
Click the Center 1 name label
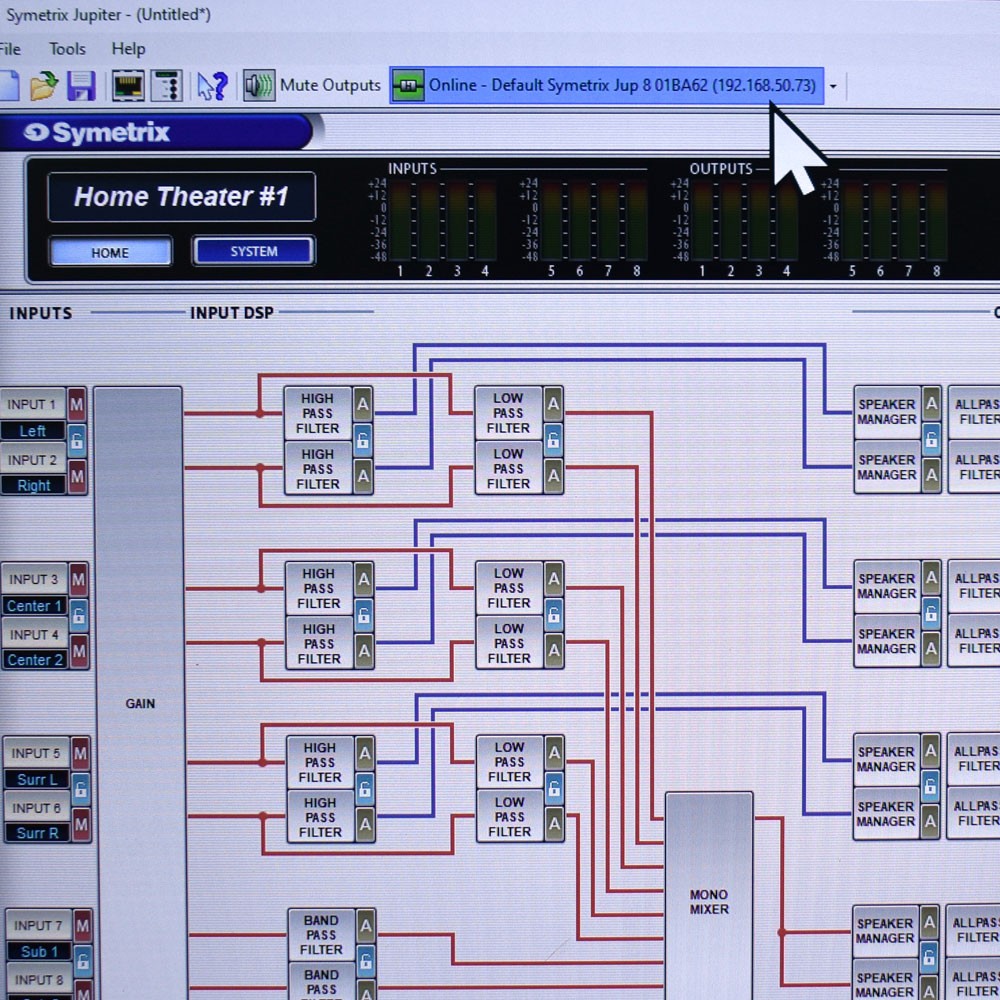[x=34, y=606]
